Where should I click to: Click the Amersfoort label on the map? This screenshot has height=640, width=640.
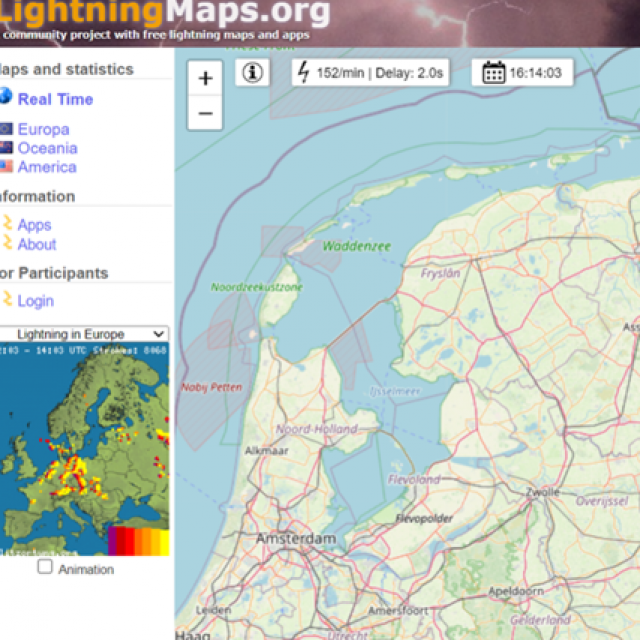[x=398, y=611]
